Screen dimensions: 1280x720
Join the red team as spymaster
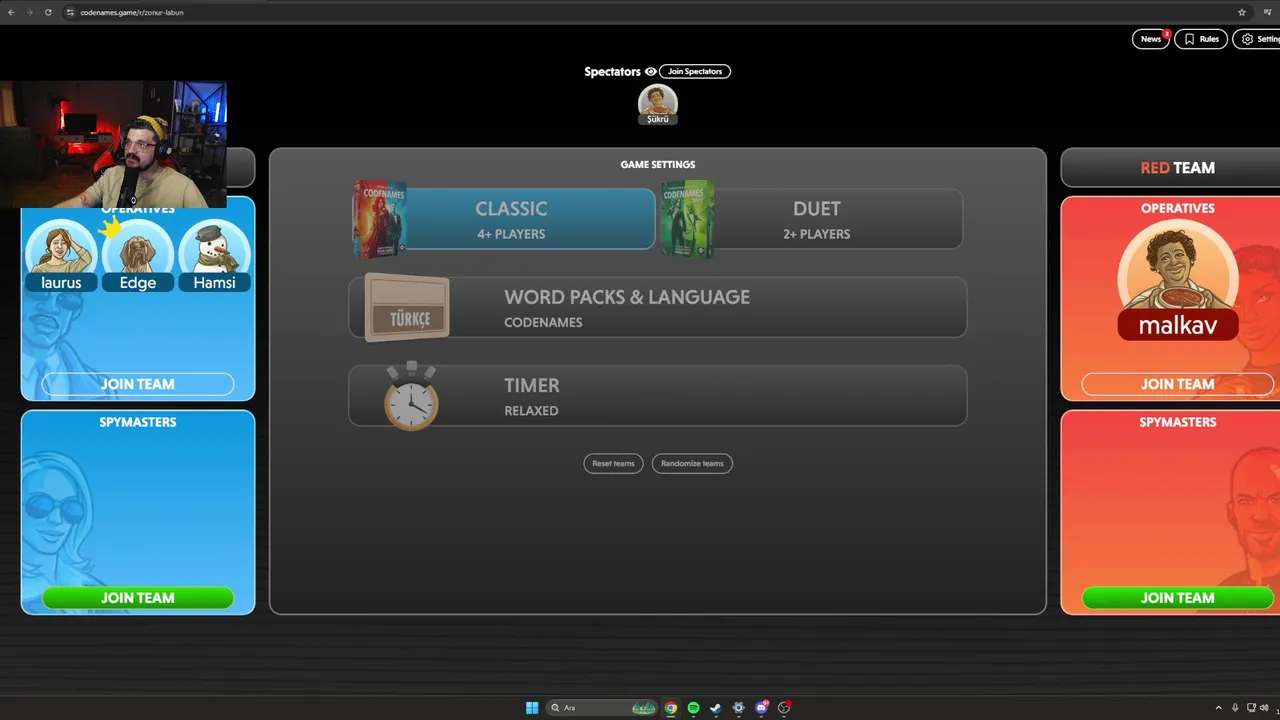point(1178,598)
